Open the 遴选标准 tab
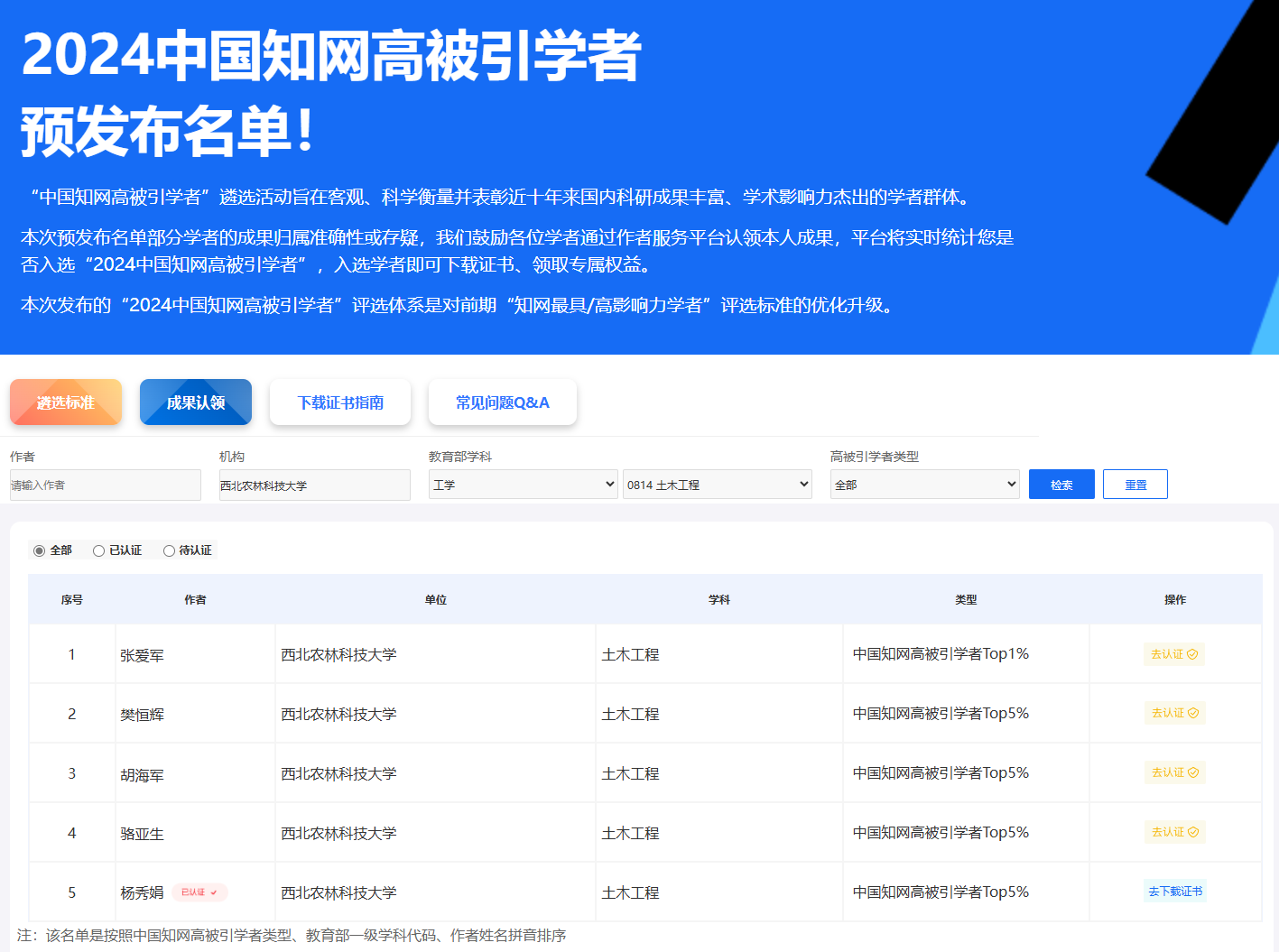Image resolution: width=1279 pixels, height=952 pixels. (x=66, y=402)
